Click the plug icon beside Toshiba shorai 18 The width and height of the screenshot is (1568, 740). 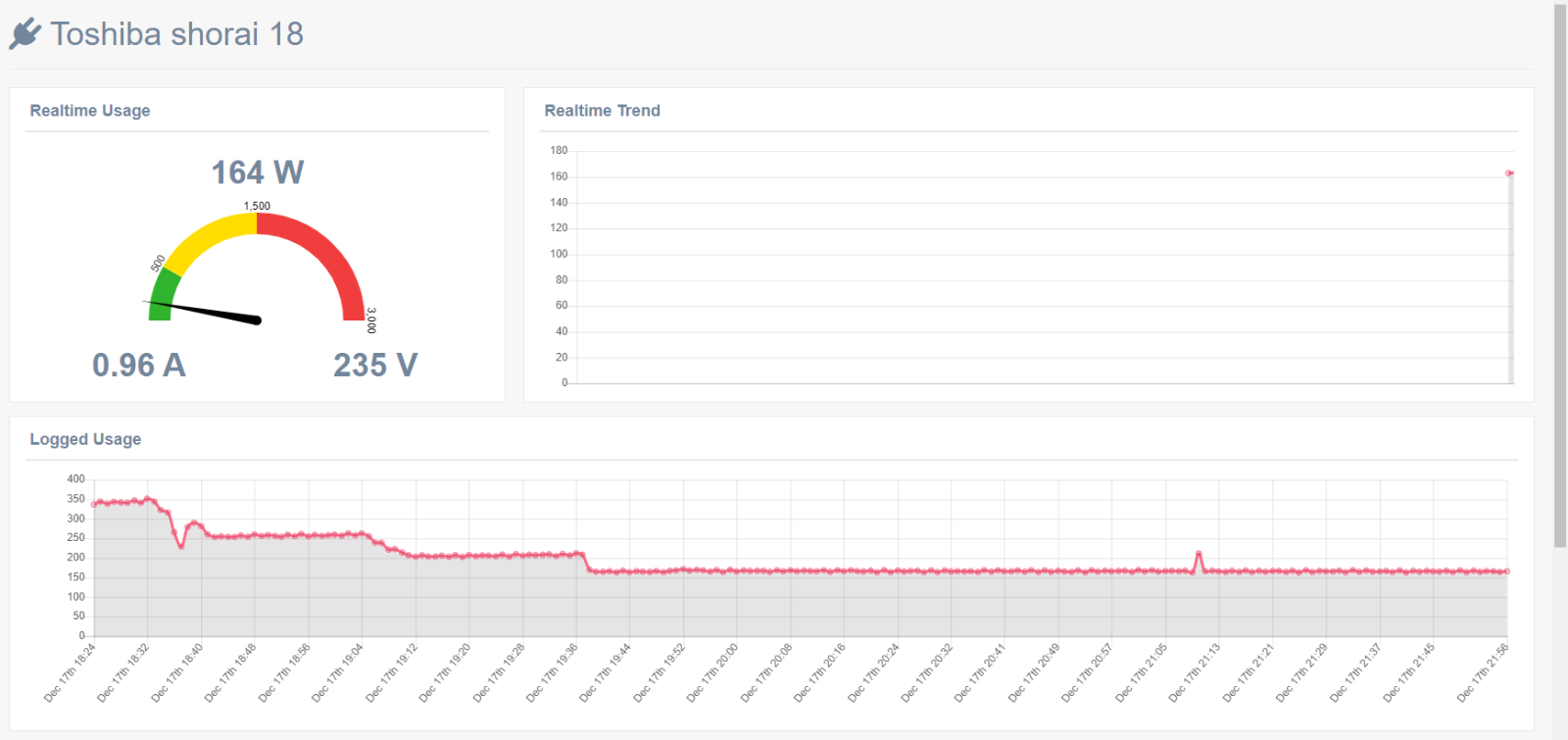[25, 33]
